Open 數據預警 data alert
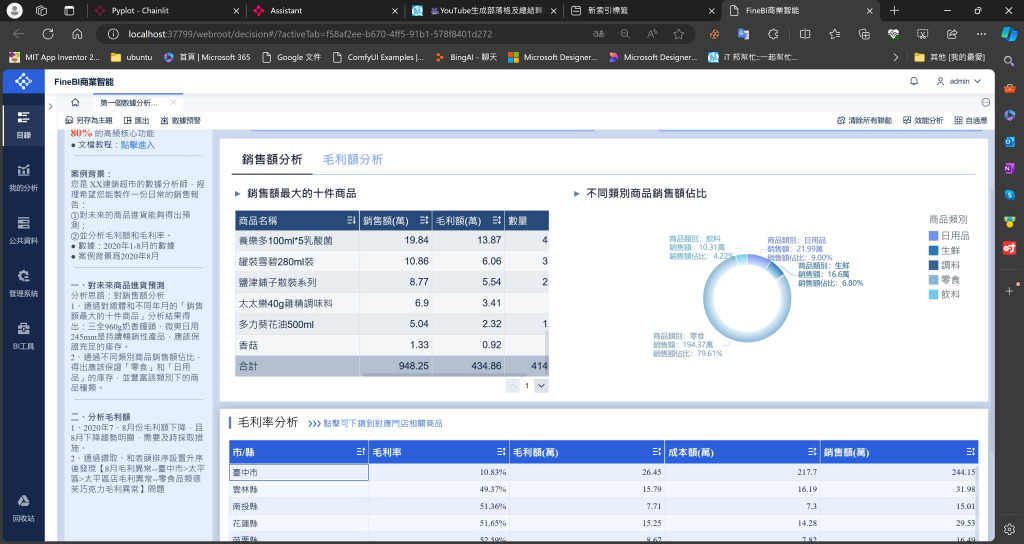1024x544 pixels. click(181, 120)
